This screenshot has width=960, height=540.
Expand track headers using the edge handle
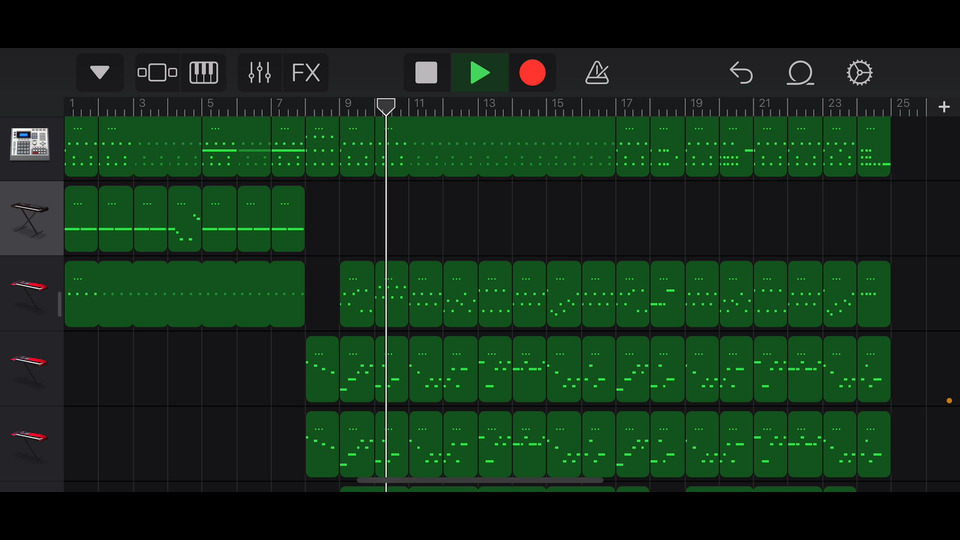pyautogui.click(x=59, y=304)
